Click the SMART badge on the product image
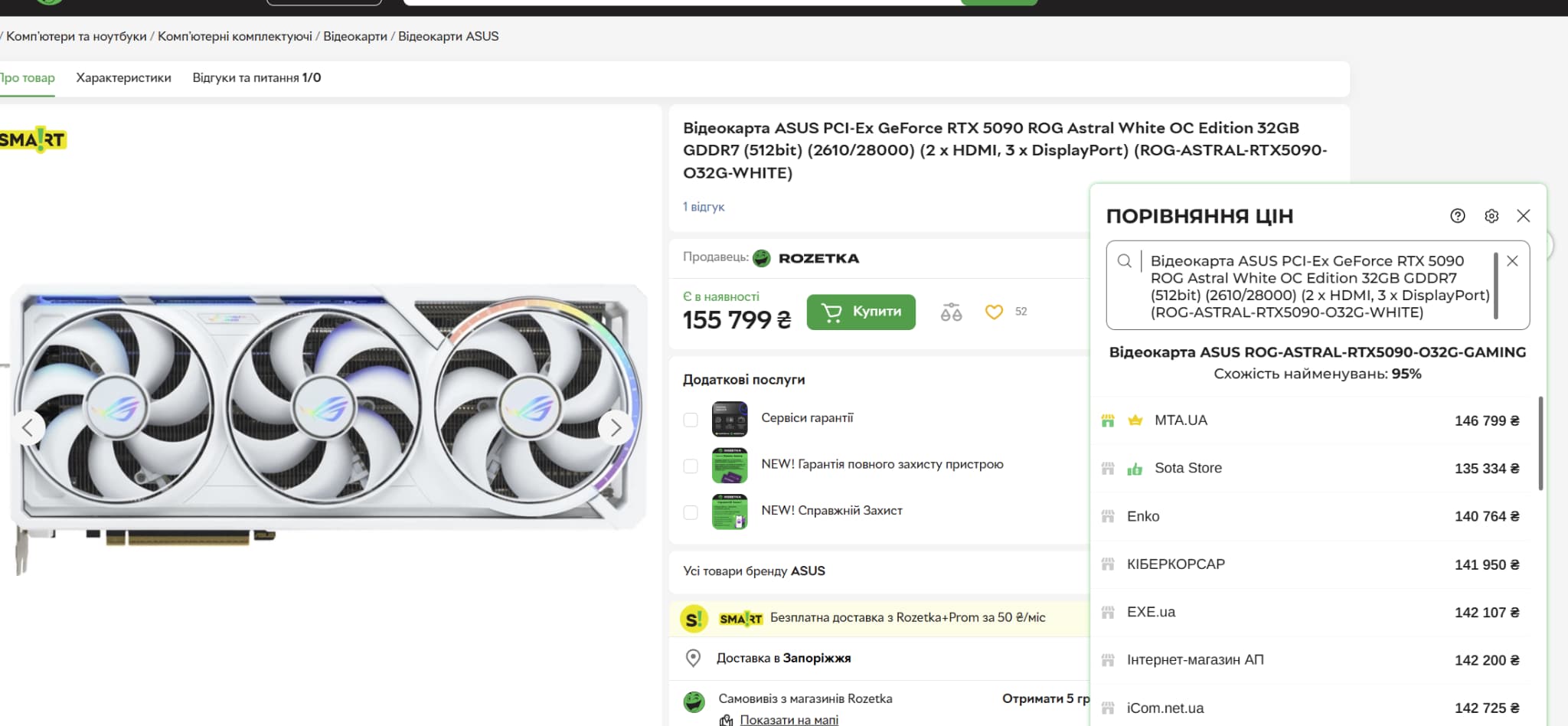 click(32, 140)
